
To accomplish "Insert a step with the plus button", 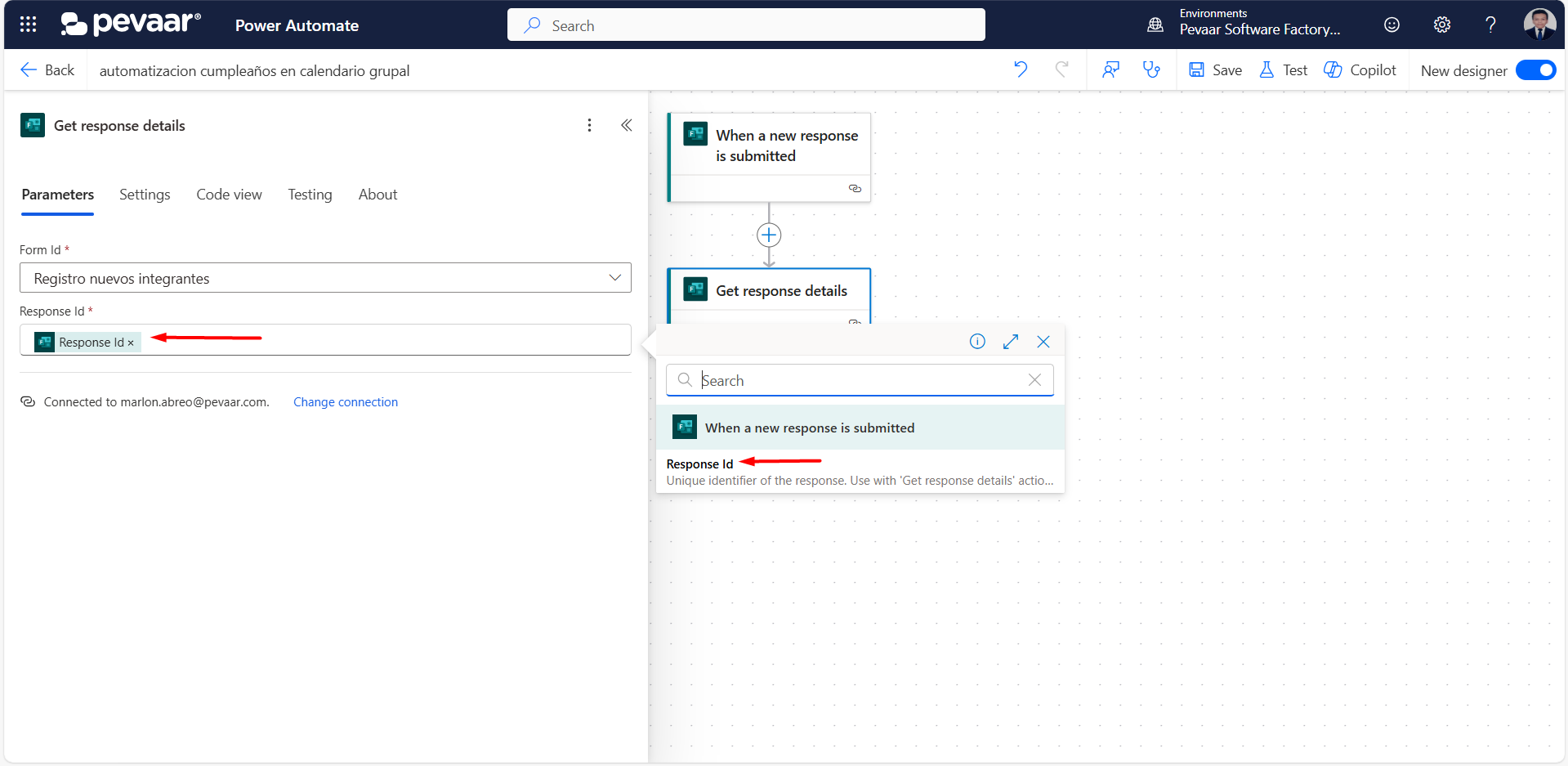I will 769,235.
